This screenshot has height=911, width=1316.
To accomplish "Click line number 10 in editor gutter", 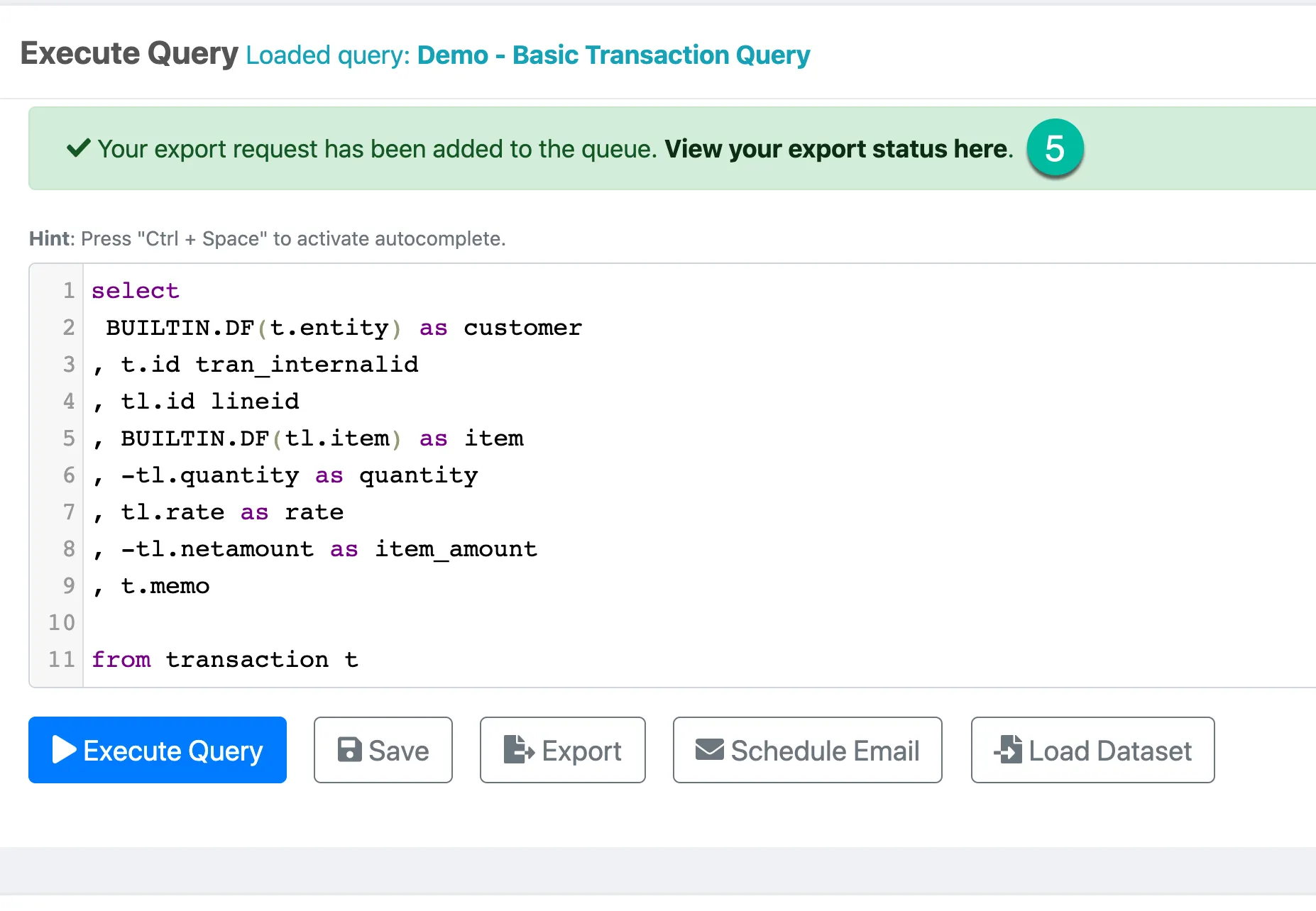I will pyautogui.click(x=62, y=622).
